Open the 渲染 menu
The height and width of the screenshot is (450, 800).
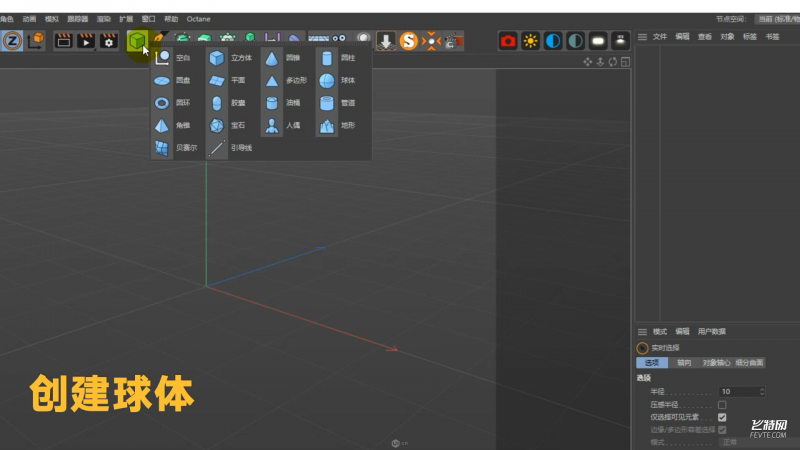click(x=104, y=19)
